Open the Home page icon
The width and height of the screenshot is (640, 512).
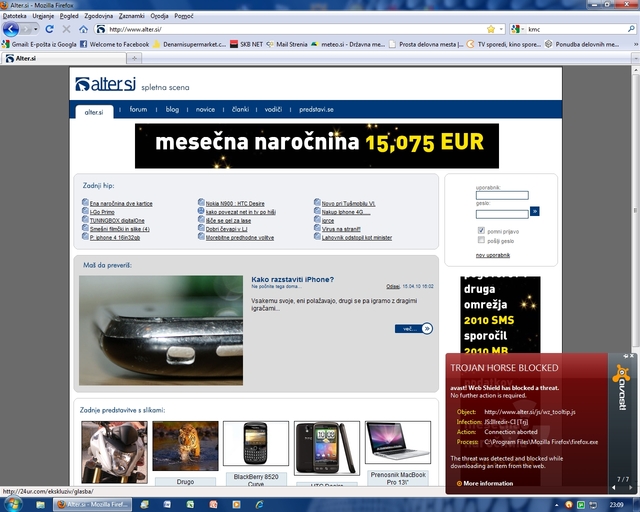(83, 29)
